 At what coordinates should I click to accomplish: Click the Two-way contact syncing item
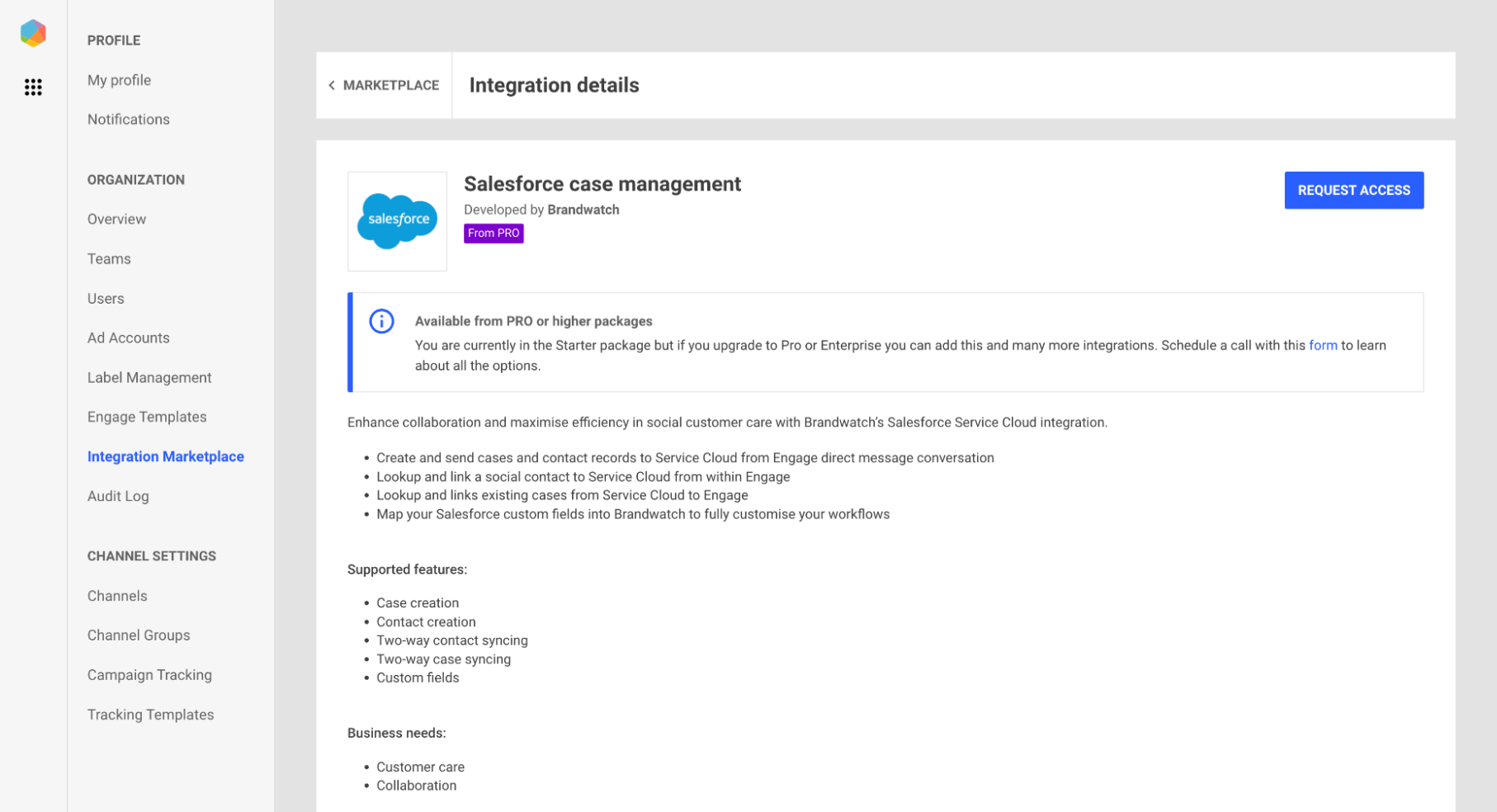pos(452,640)
